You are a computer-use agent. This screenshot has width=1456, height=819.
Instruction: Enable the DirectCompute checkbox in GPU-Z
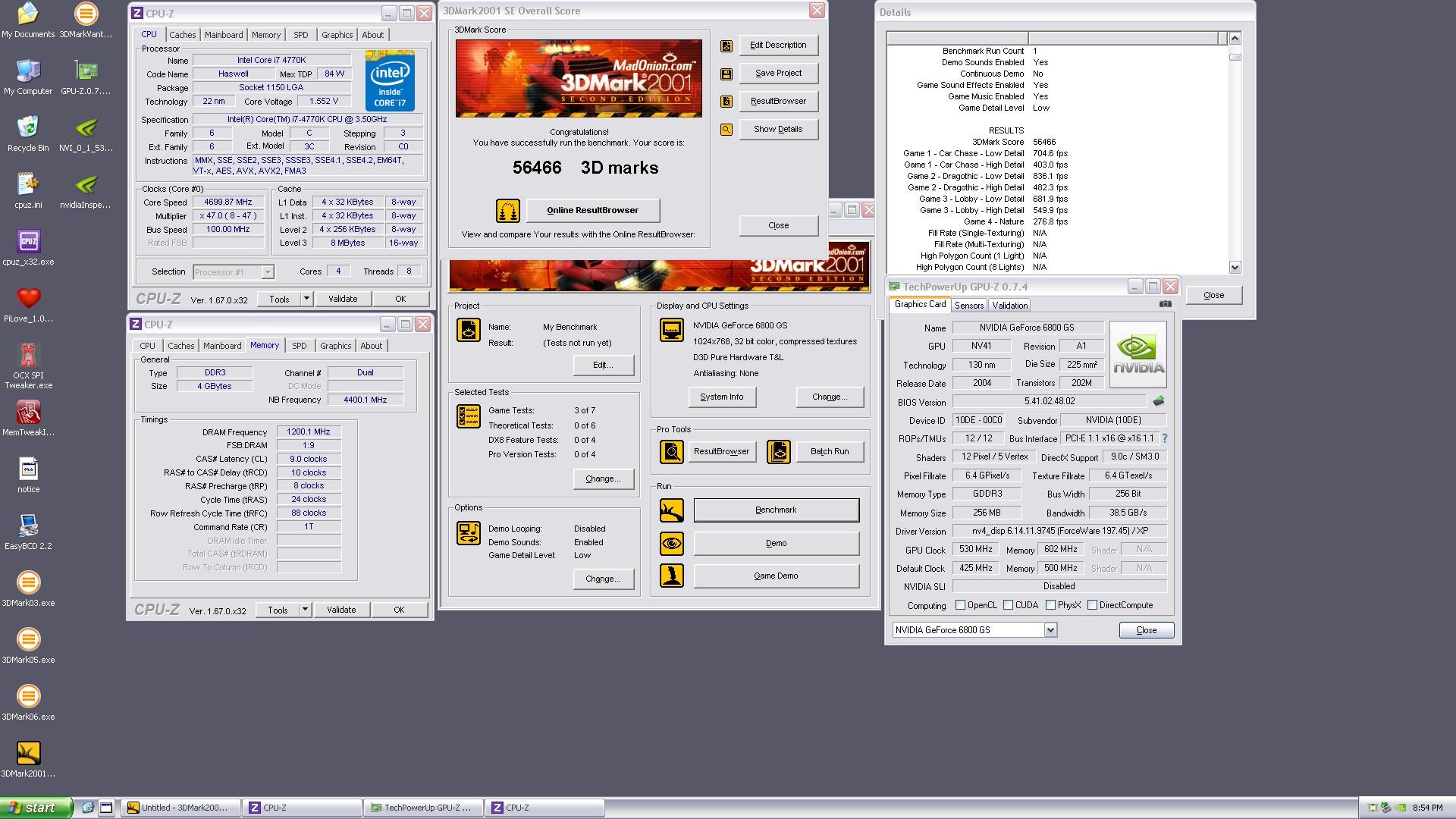(1092, 605)
